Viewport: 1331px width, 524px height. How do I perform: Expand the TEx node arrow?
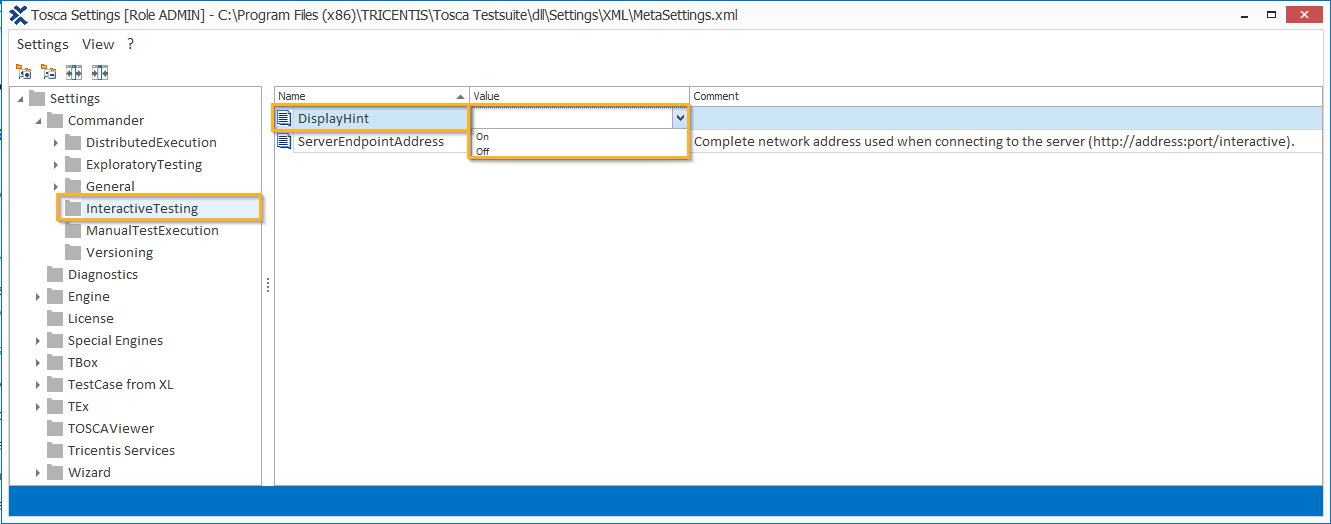pyautogui.click(x=38, y=406)
